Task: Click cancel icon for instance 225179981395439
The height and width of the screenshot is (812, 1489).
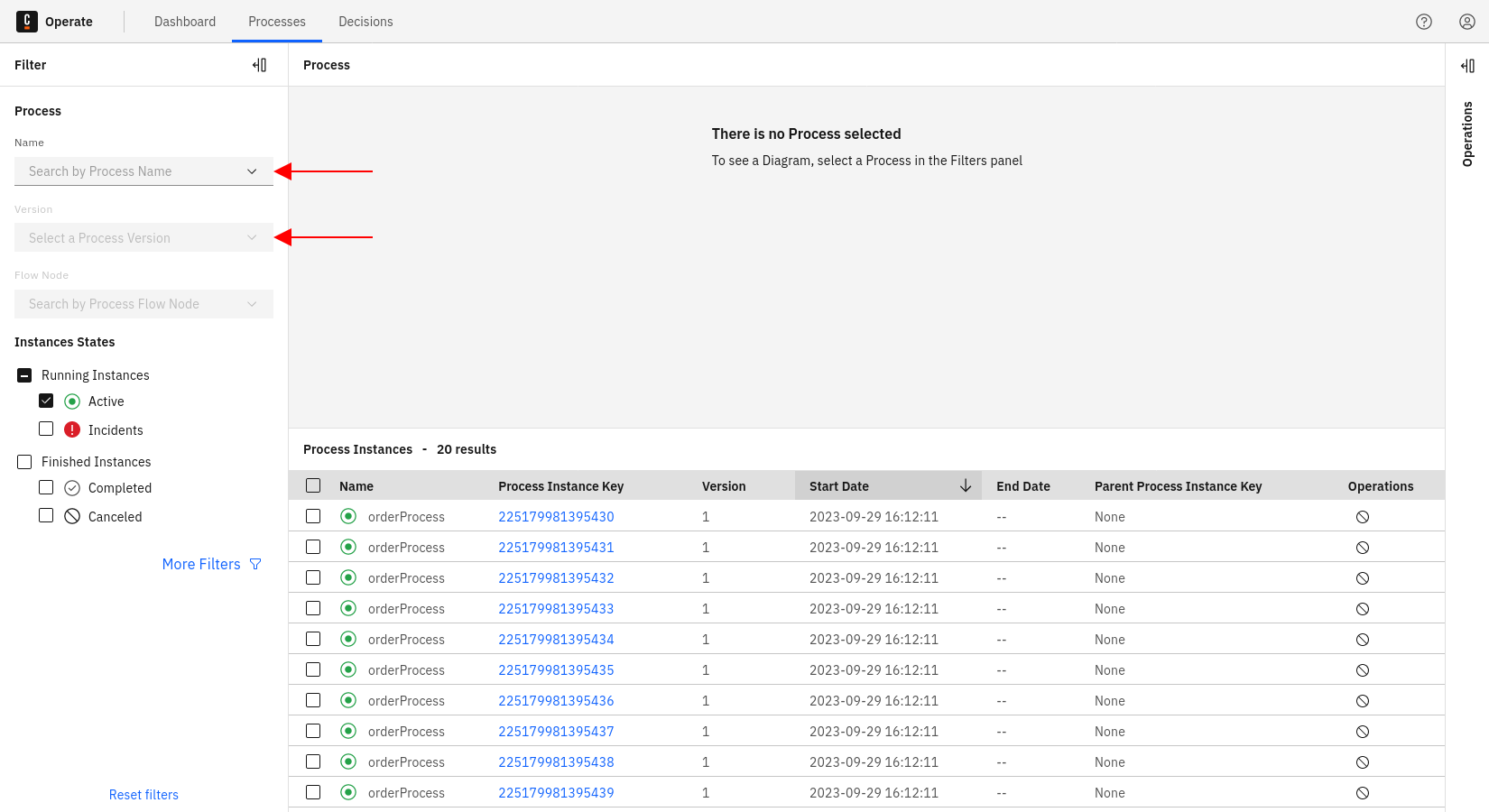Action: (1363, 793)
